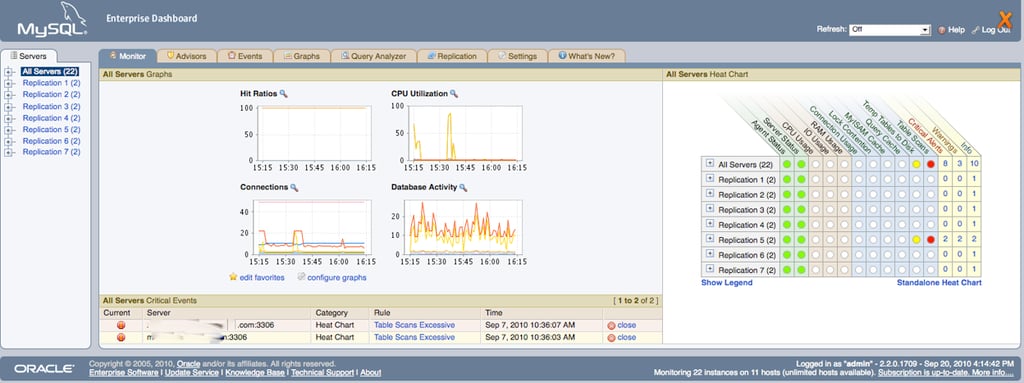Click the close icon for the 10:36:07 event
Image resolution: width=1024 pixels, height=383 pixels.
click(611, 325)
